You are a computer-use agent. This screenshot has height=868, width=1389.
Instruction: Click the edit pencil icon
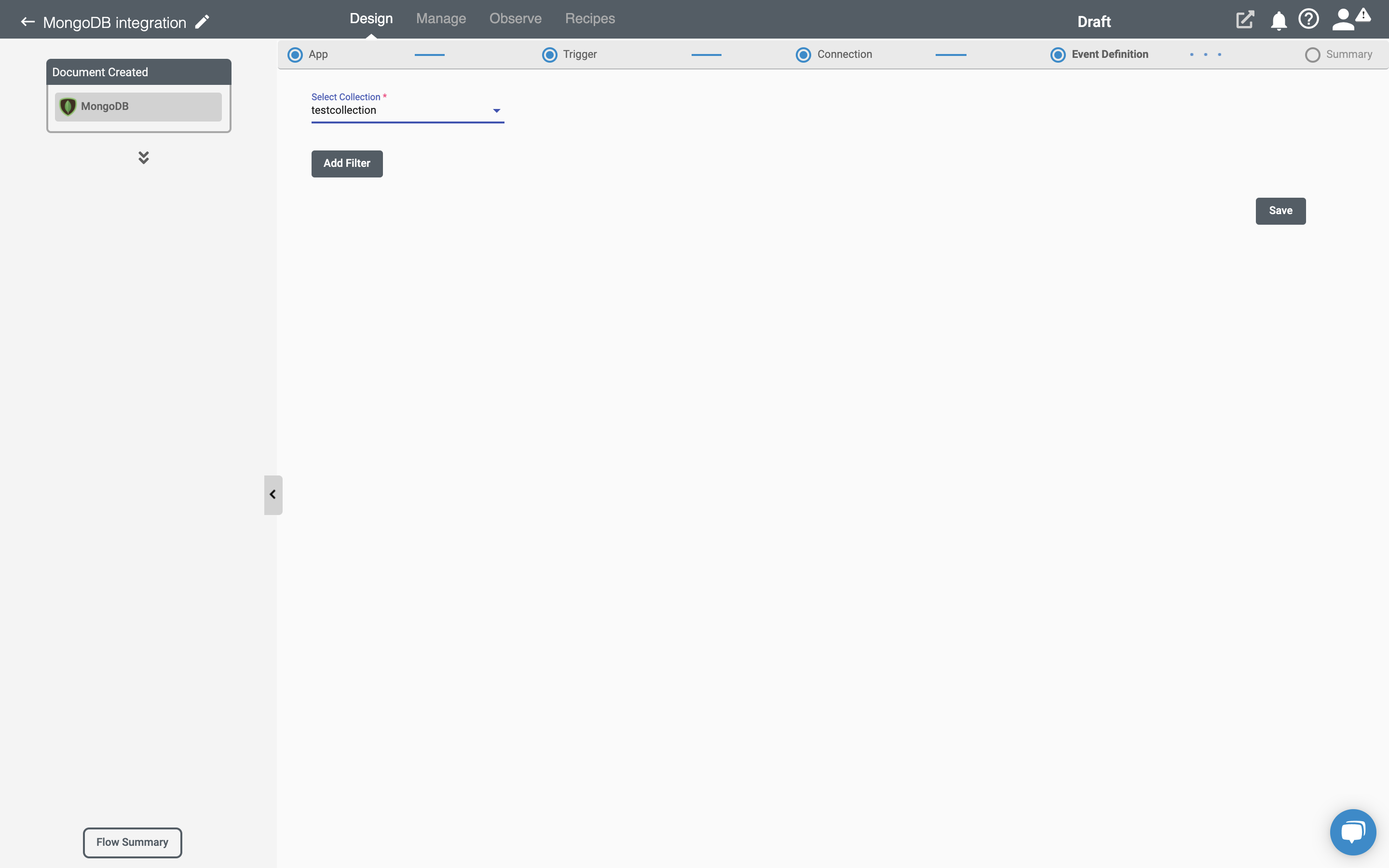coord(201,22)
